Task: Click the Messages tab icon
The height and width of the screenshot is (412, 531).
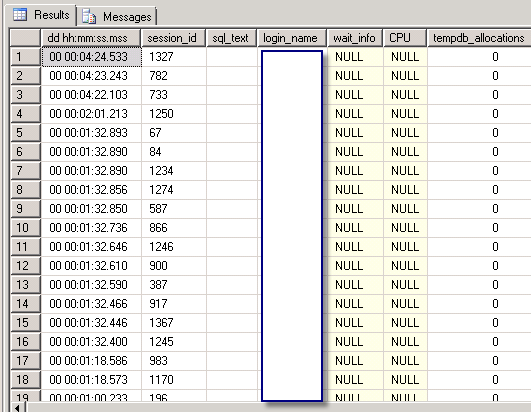Action: point(89,17)
